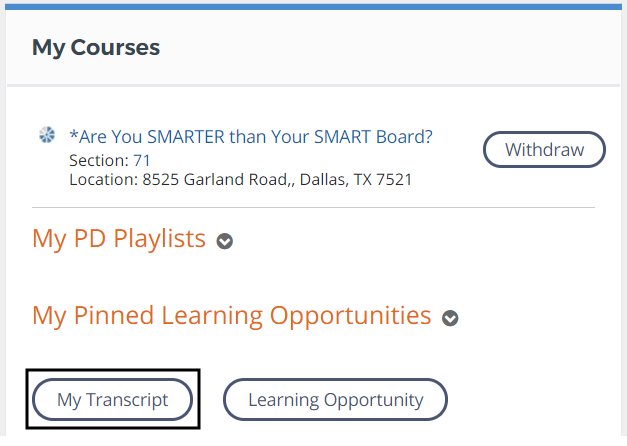
Task: Click empty header area right of My Courses
Action: (400, 47)
